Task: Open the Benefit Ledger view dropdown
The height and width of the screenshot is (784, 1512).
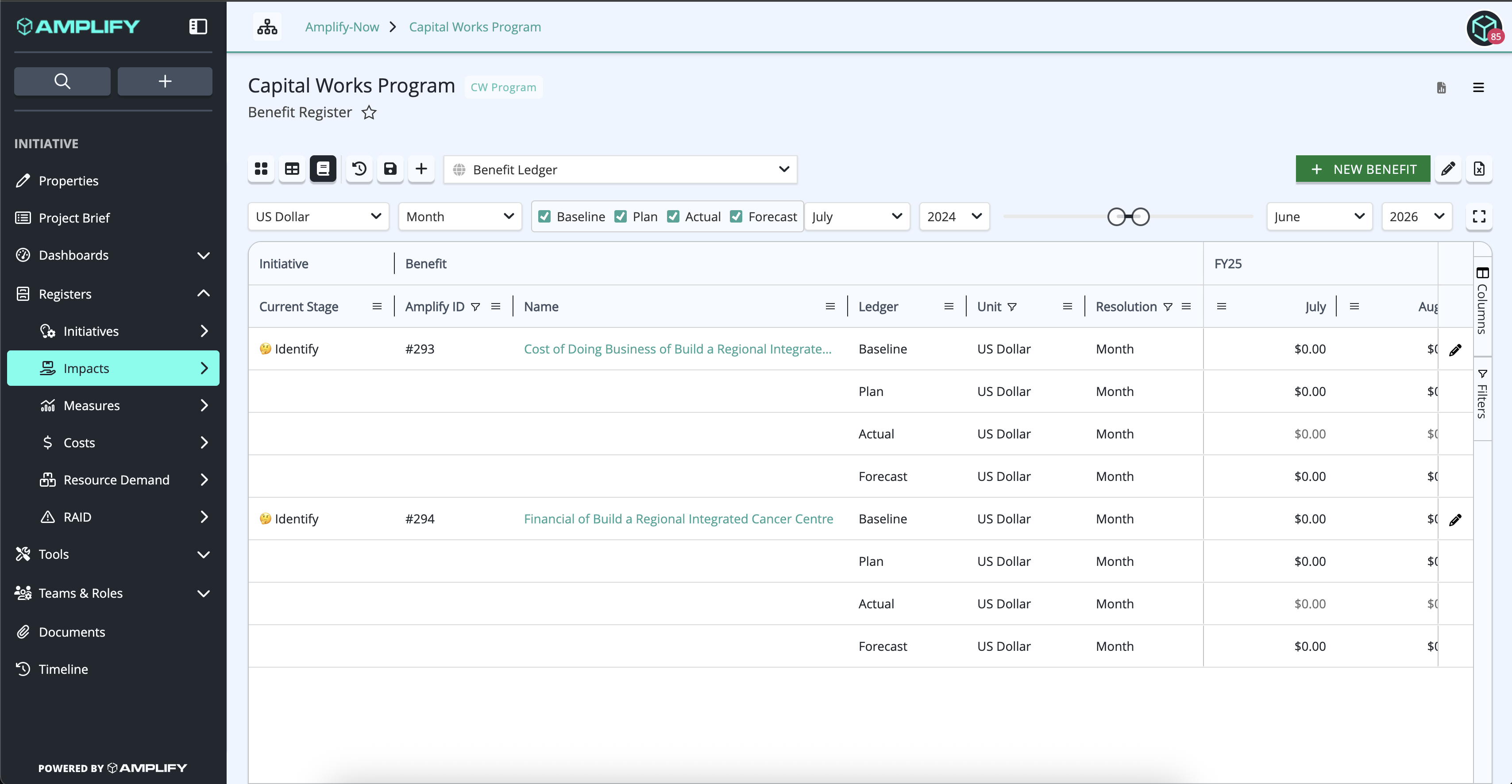Action: tap(621, 169)
